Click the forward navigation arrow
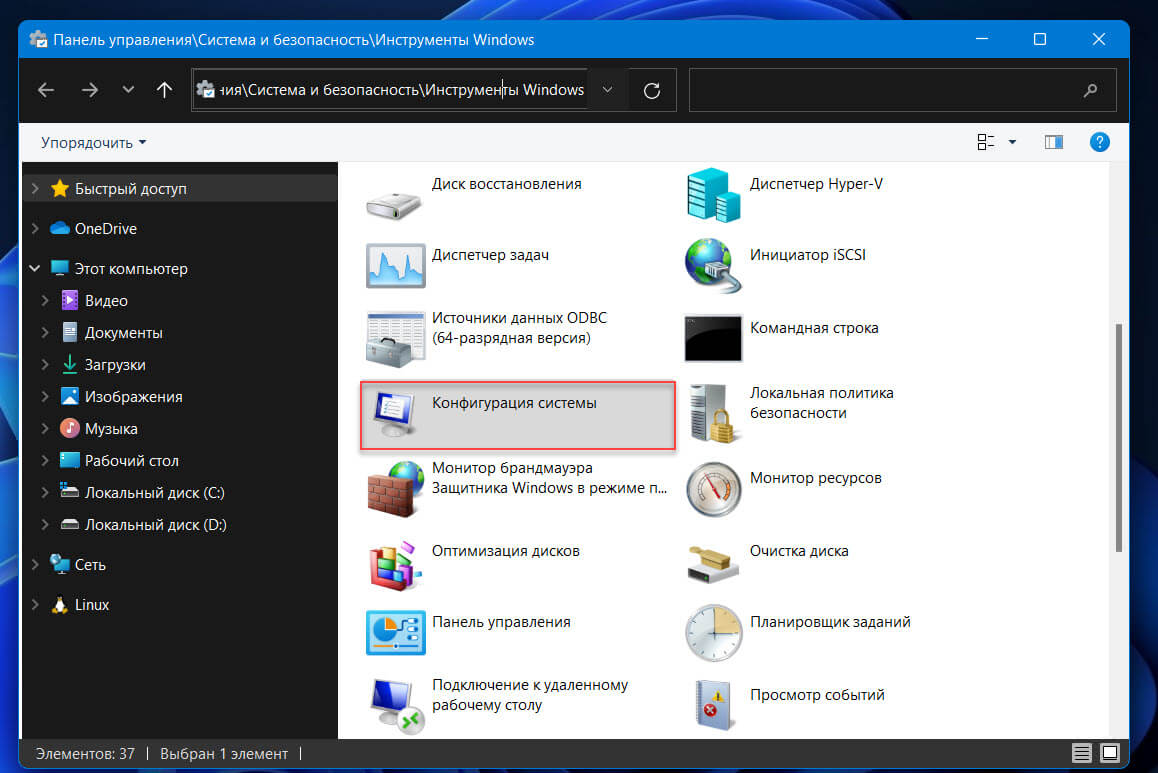The height and width of the screenshot is (773, 1158). point(90,90)
